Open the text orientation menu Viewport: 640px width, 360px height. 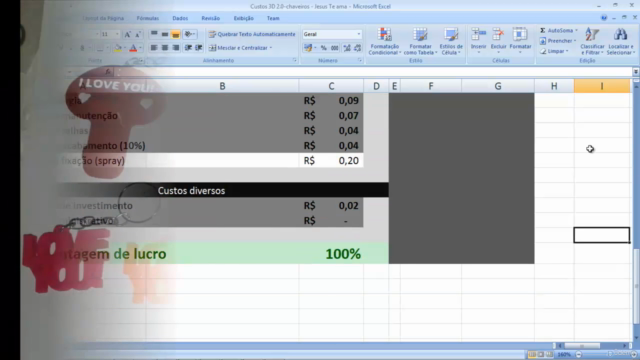[x=189, y=34]
